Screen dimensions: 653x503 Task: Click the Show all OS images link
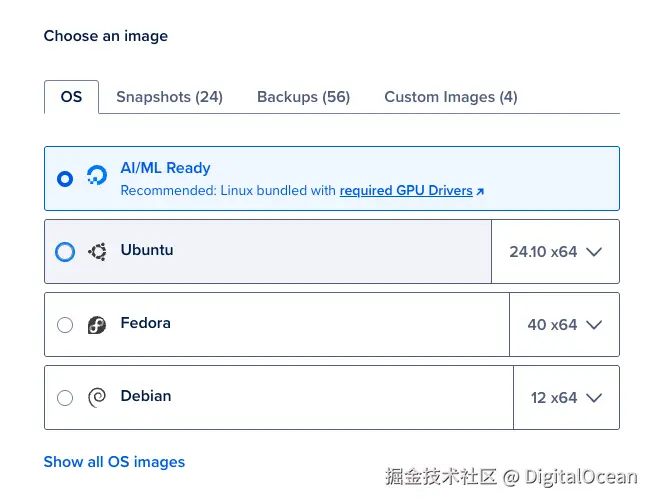pyautogui.click(x=114, y=462)
